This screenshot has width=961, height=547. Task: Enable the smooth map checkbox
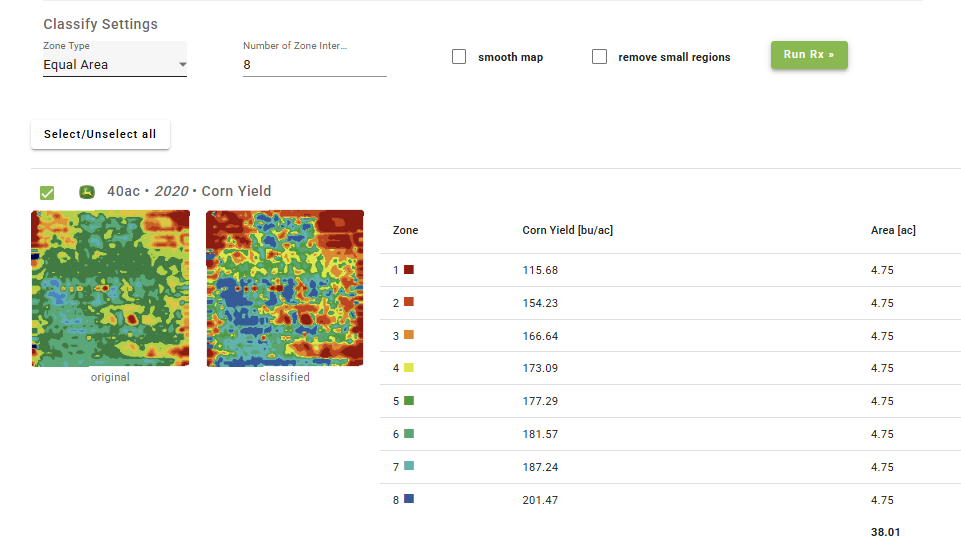click(459, 57)
